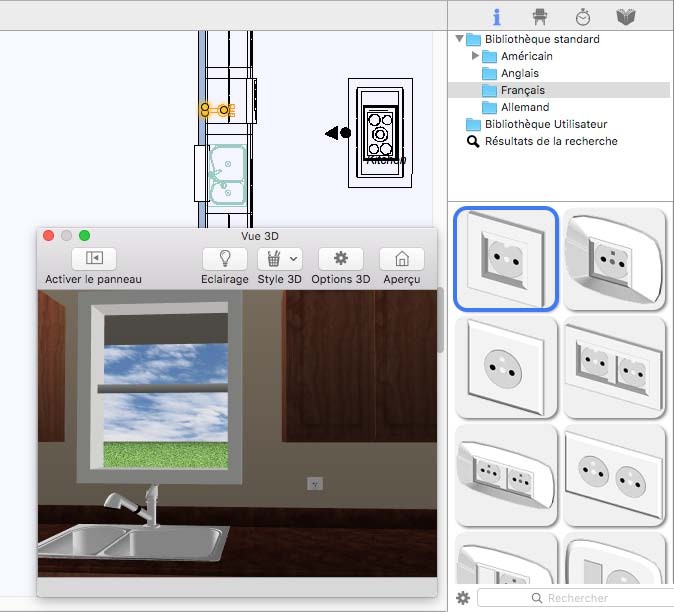Open the stopwatch tab icon

[x=583, y=17]
